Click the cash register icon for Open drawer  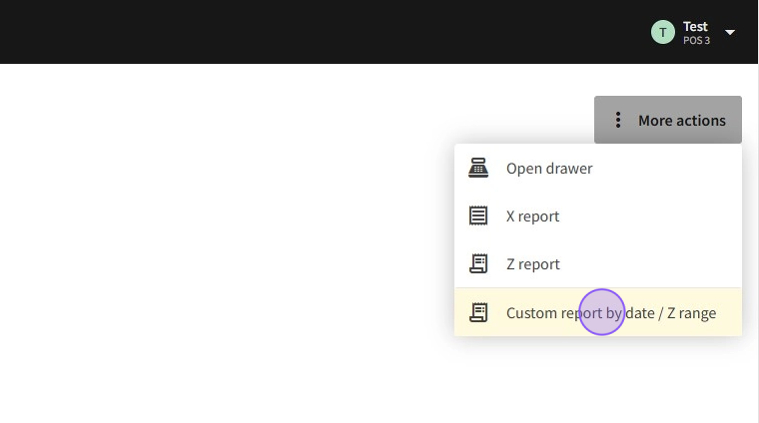(478, 168)
